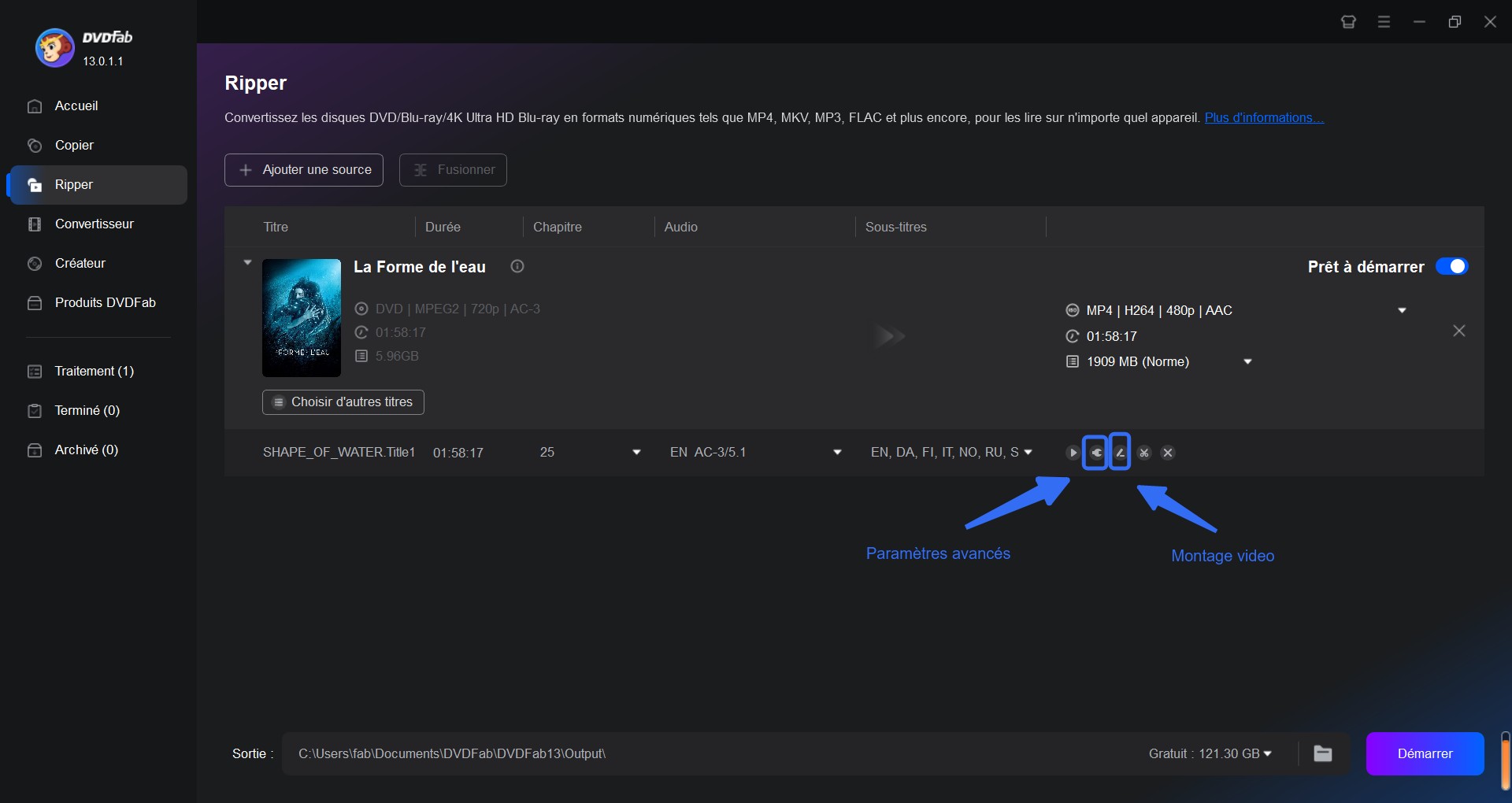Go to Accueil in sidebar

point(97,105)
